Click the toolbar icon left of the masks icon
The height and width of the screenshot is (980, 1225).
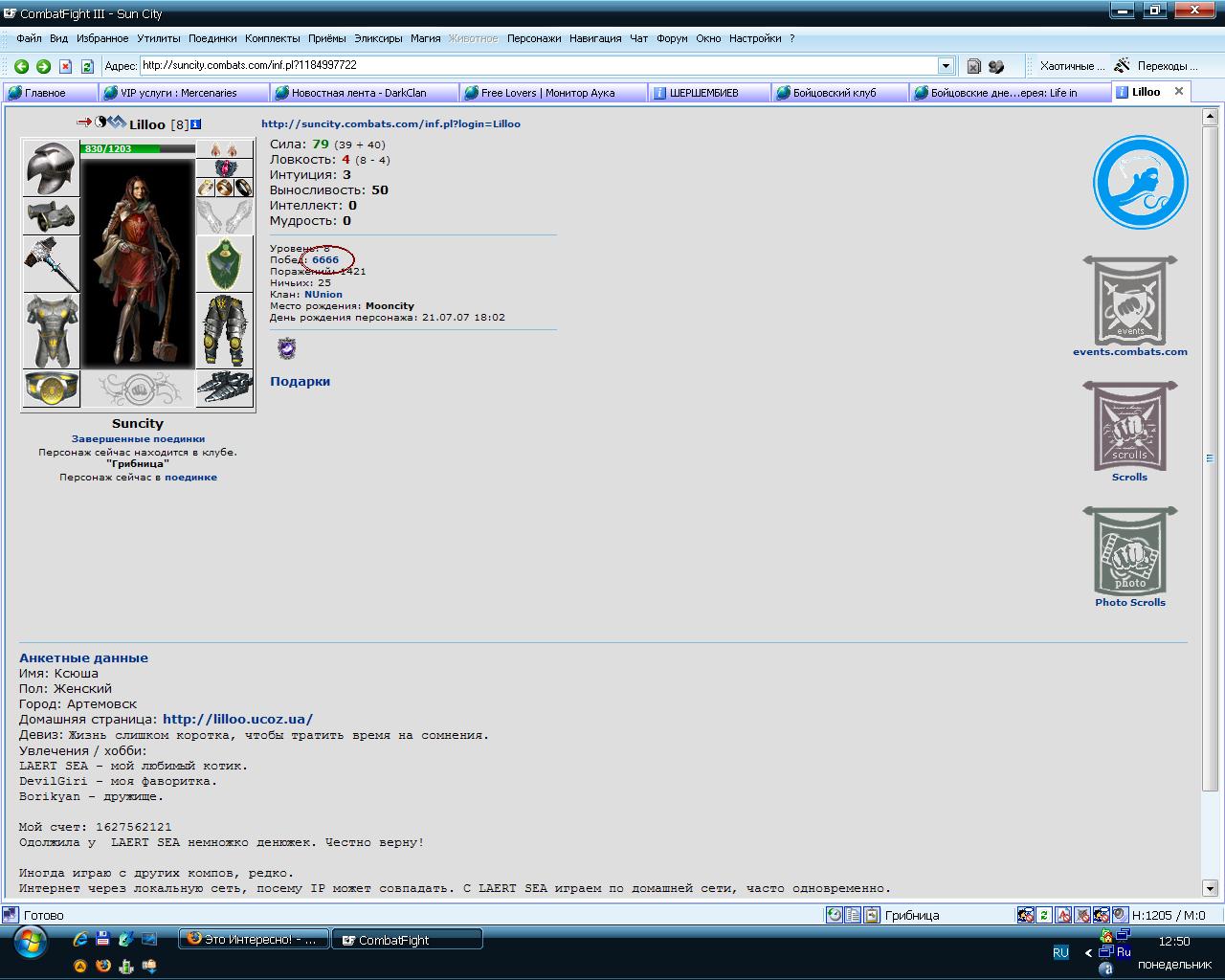(x=973, y=66)
